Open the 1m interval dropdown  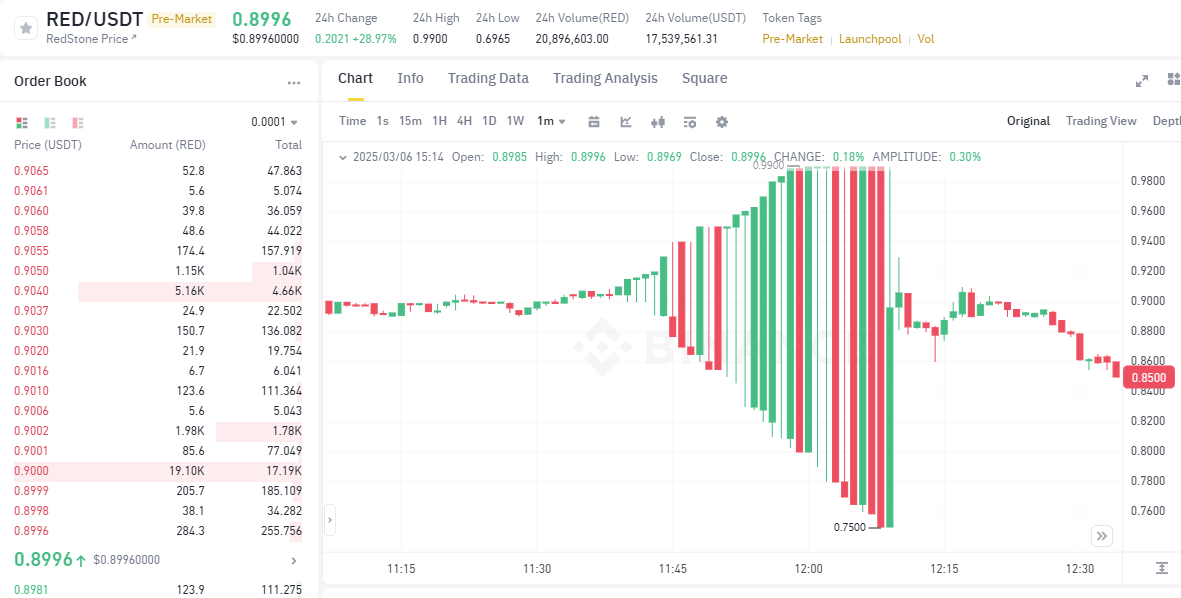551,121
